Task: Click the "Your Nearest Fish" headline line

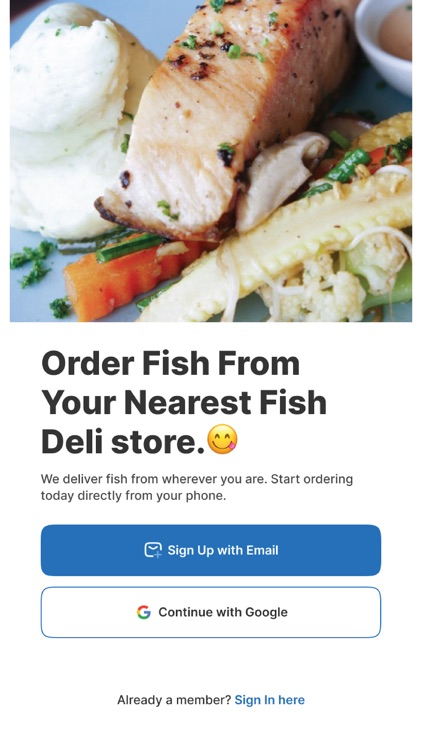Action: click(x=184, y=403)
